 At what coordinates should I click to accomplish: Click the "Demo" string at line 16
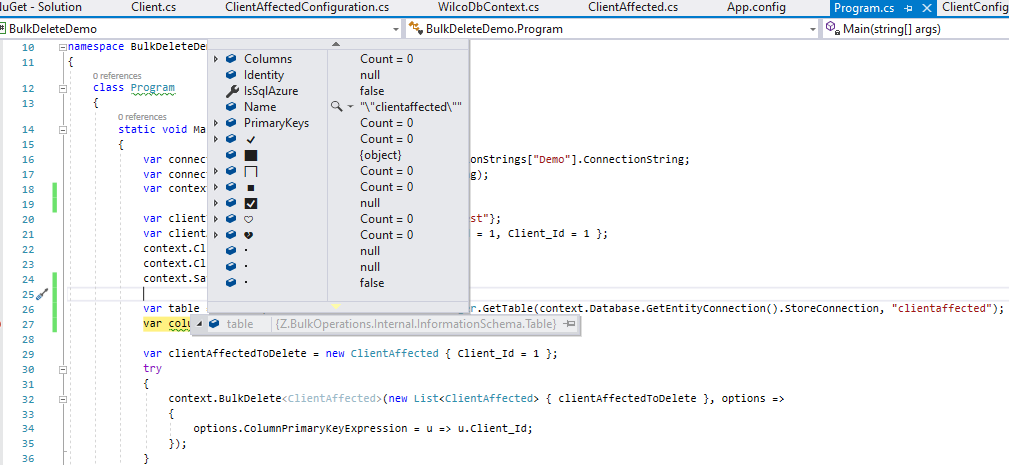553,159
